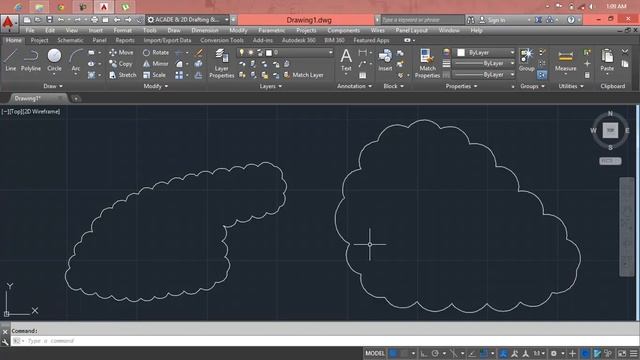Toggle layer on/off lightbulb icon
The image size is (640, 360).
point(242,53)
